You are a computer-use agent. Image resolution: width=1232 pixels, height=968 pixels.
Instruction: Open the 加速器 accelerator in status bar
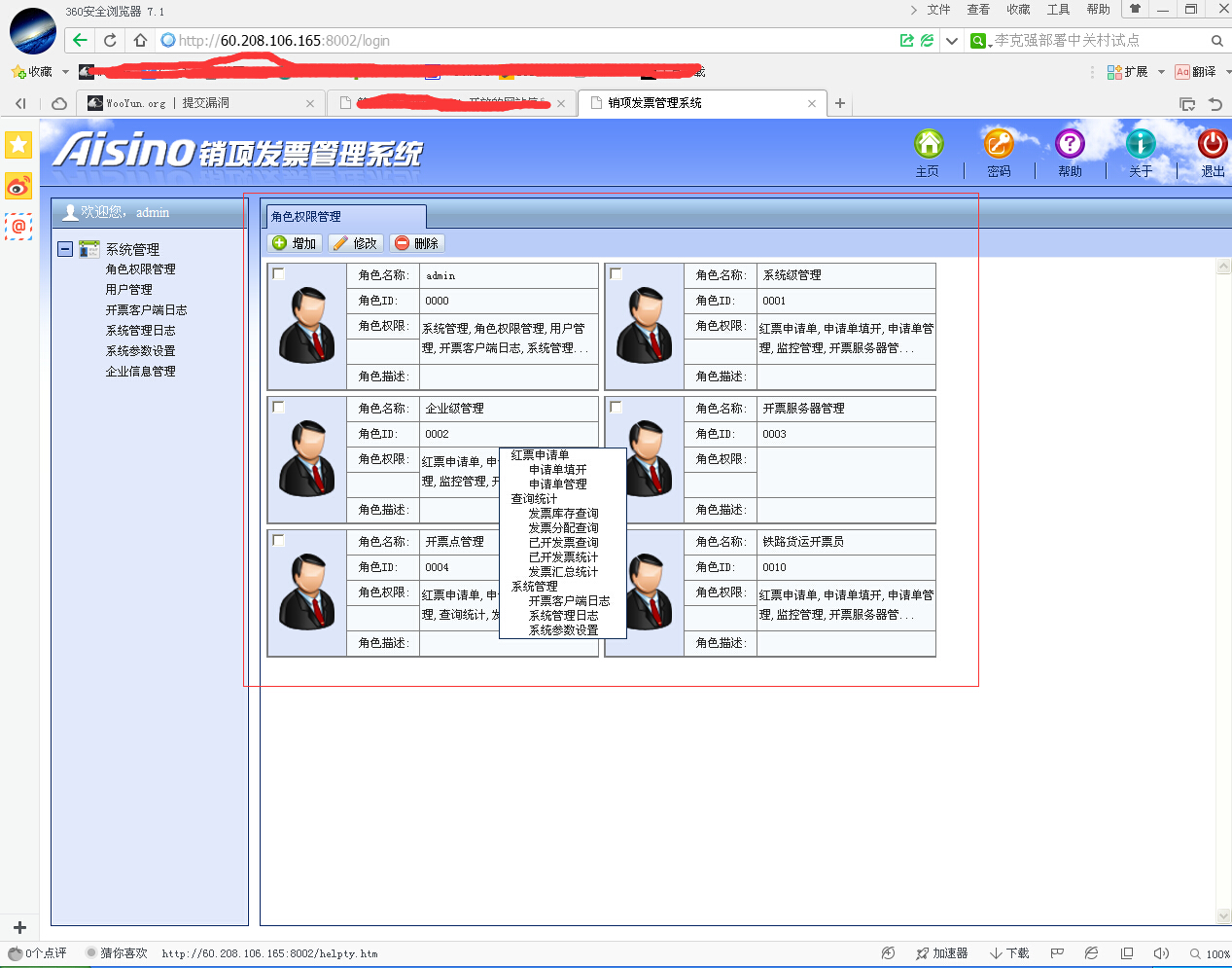[x=941, y=953]
